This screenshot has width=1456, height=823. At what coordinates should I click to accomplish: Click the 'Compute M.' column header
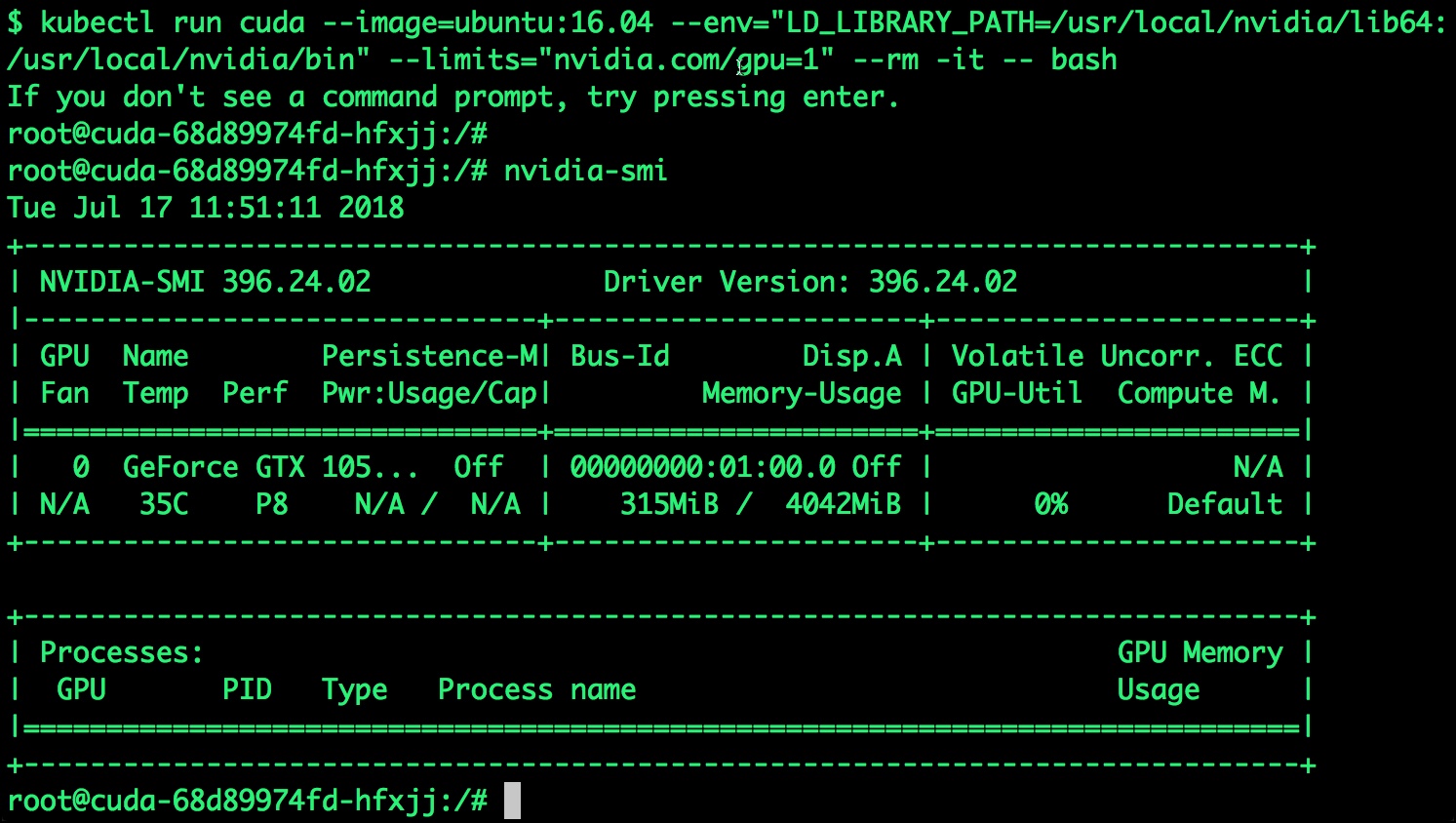(1200, 393)
